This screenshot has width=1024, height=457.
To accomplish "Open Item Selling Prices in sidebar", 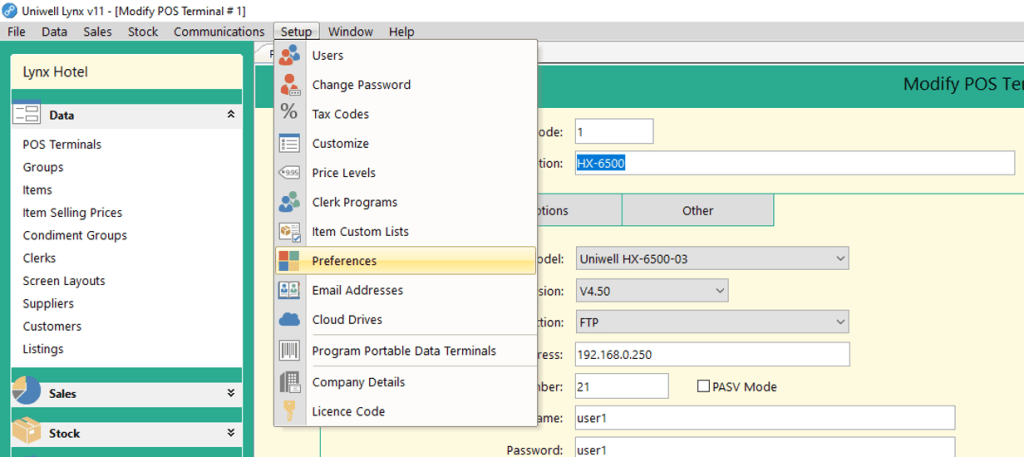I will click(72, 213).
